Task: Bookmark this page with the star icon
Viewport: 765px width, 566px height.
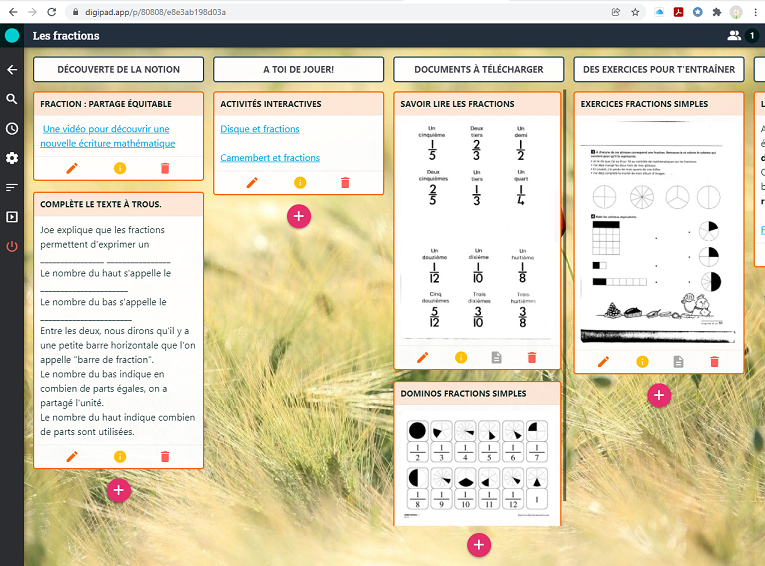Action: click(x=635, y=12)
